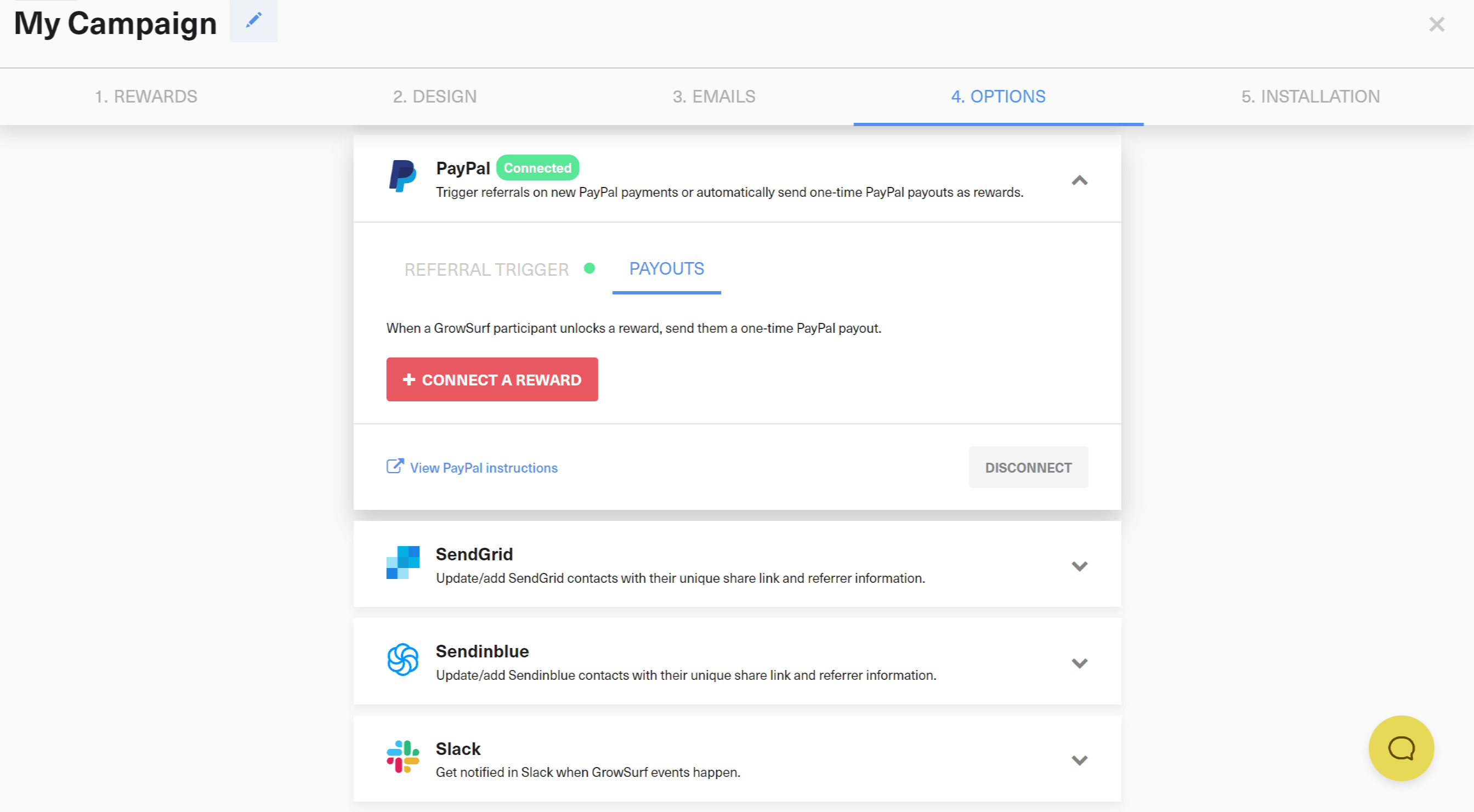
Task: Click the green status dot beside Referral Trigger
Action: (590, 268)
